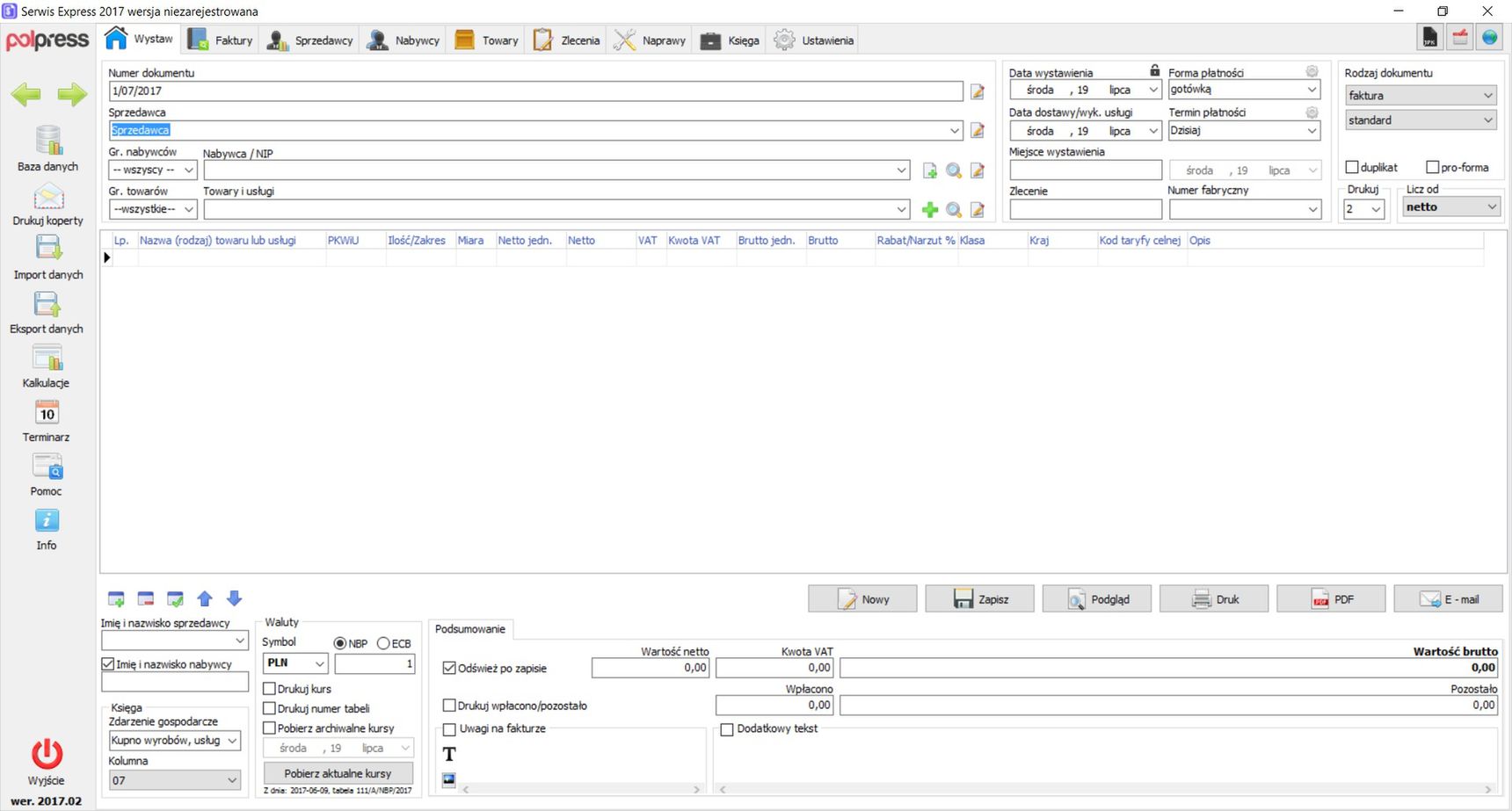Expand the Forma płatności dropdown

[1312, 90]
